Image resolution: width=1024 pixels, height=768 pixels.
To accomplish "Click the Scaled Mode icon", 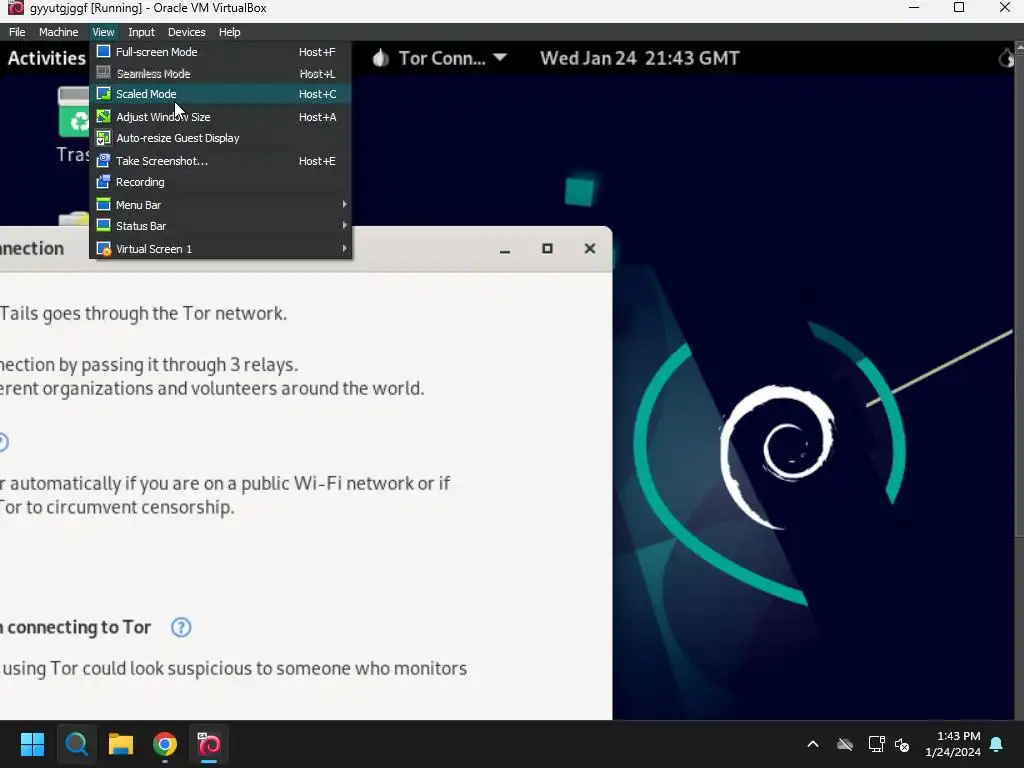I will 103,93.
